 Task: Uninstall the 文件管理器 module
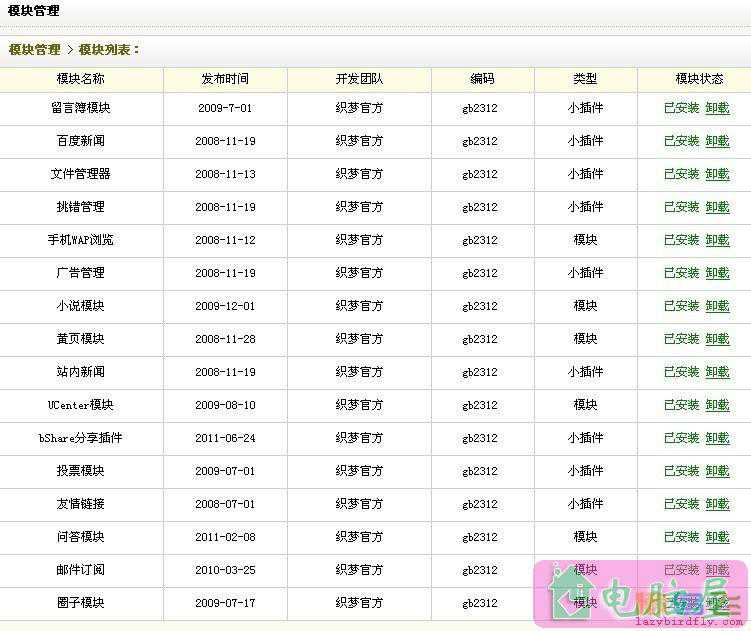717,174
